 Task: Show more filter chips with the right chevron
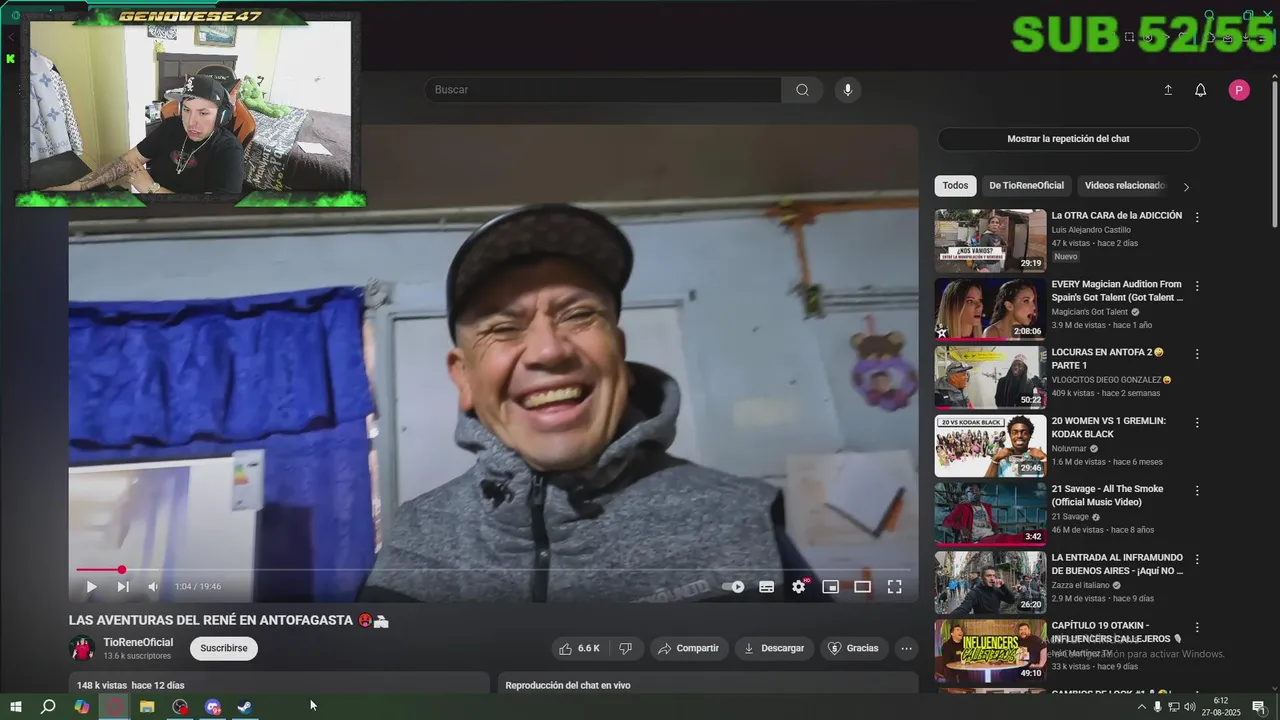1186,186
